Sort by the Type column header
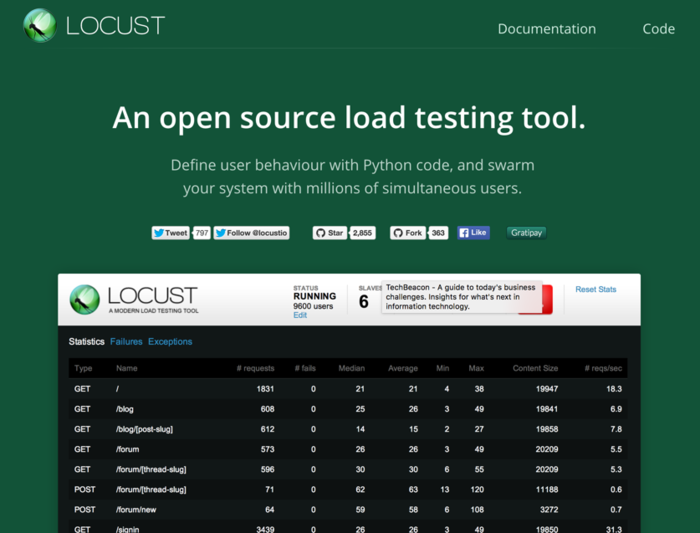The width and height of the screenshot is (700, 533). click(83, 368)
